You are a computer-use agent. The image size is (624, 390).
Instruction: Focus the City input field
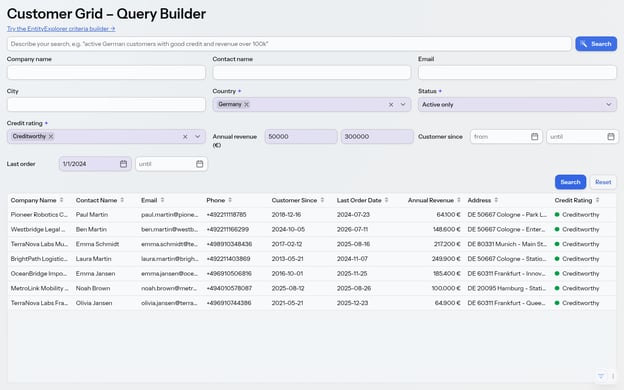click(106, 105)
